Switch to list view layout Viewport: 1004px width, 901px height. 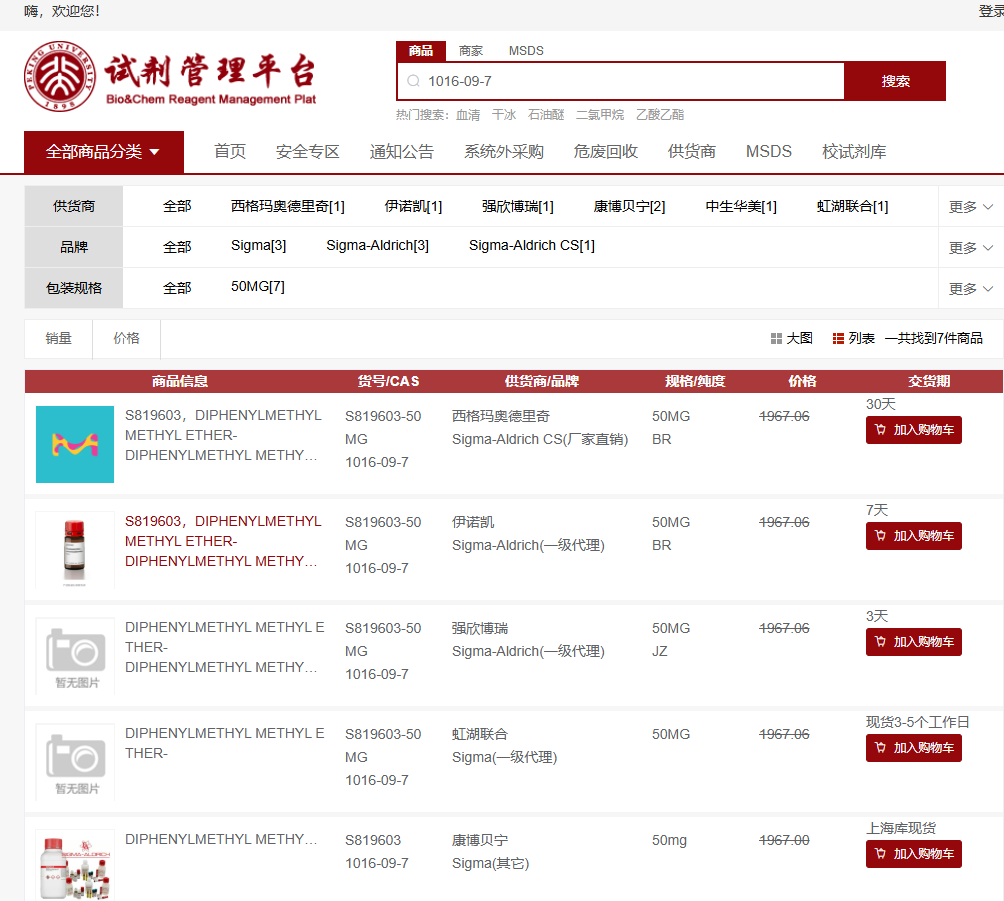854,338
